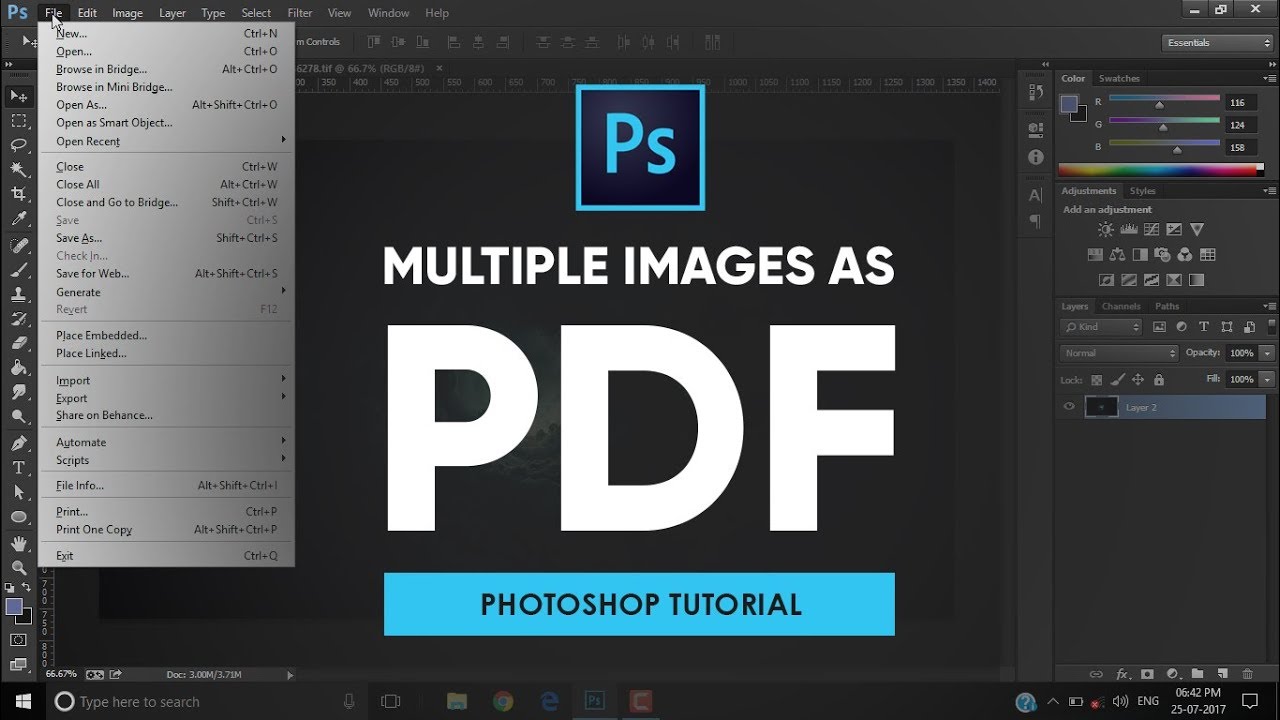
Task: Select the Ellipse shape tool
Action: (18, 517)
